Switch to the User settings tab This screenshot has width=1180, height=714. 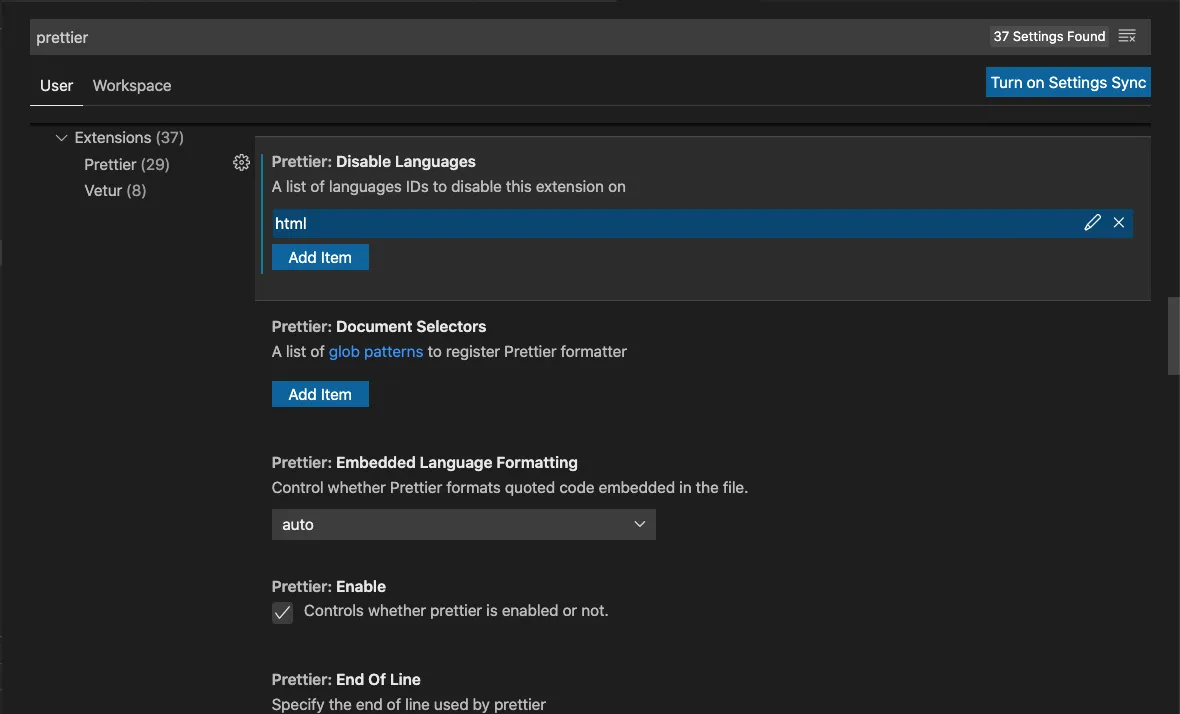(x=56, y=86)
